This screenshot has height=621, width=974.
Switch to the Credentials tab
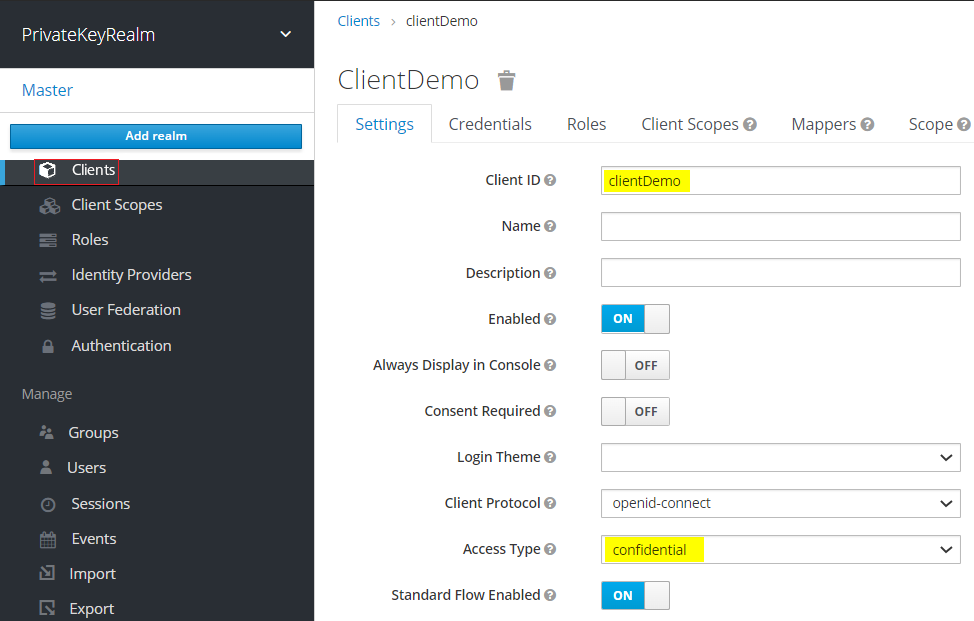coord(490,124)
